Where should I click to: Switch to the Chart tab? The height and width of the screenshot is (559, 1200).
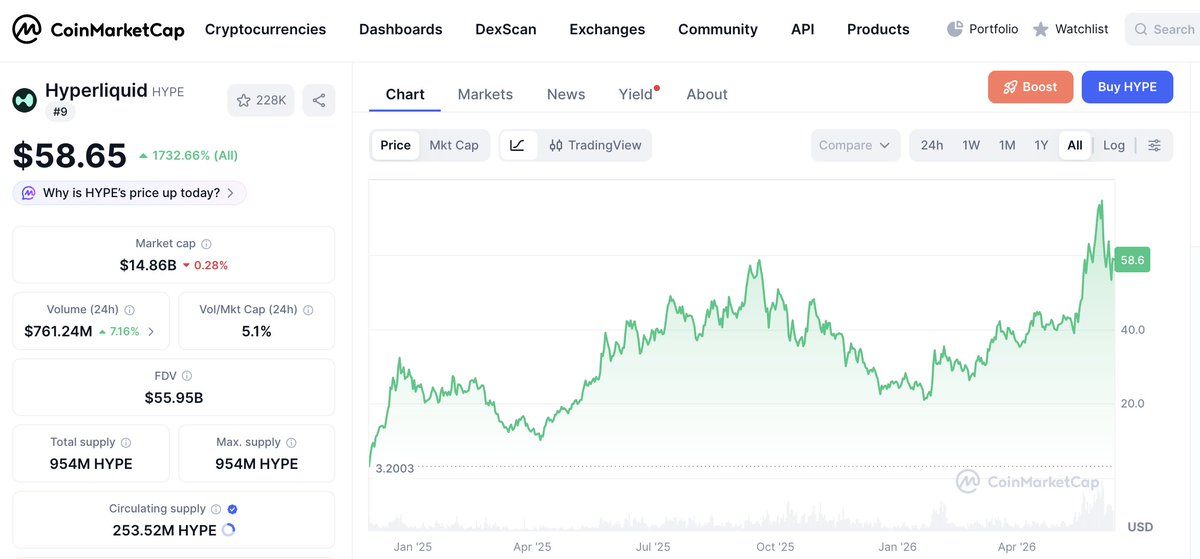[x=405, y=94]
